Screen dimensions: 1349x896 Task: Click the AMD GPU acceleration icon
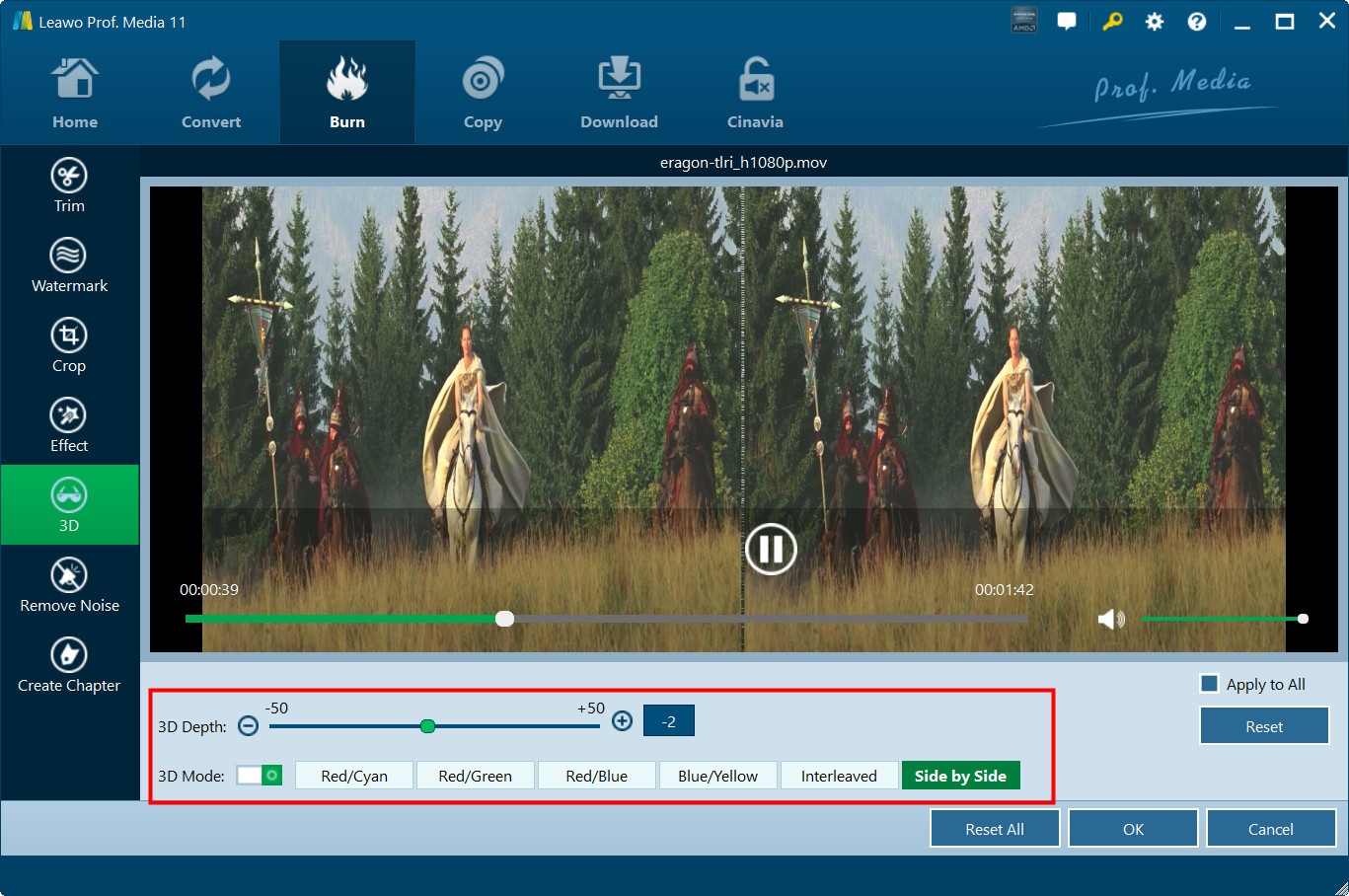tap(1024, 21)
